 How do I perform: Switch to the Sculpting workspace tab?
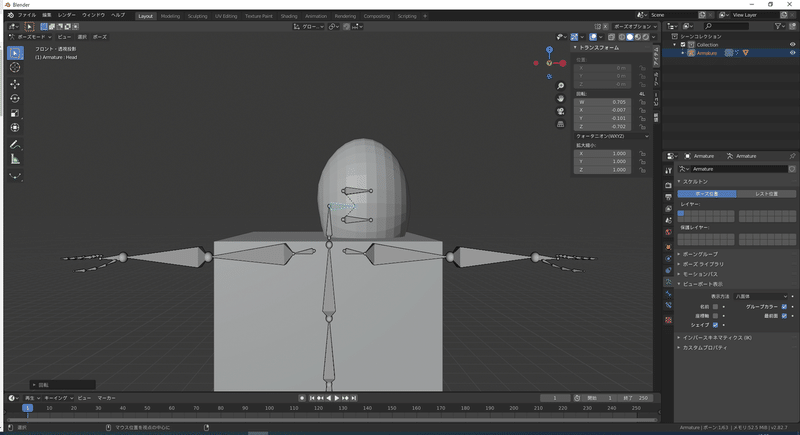[x=197, y=16]
